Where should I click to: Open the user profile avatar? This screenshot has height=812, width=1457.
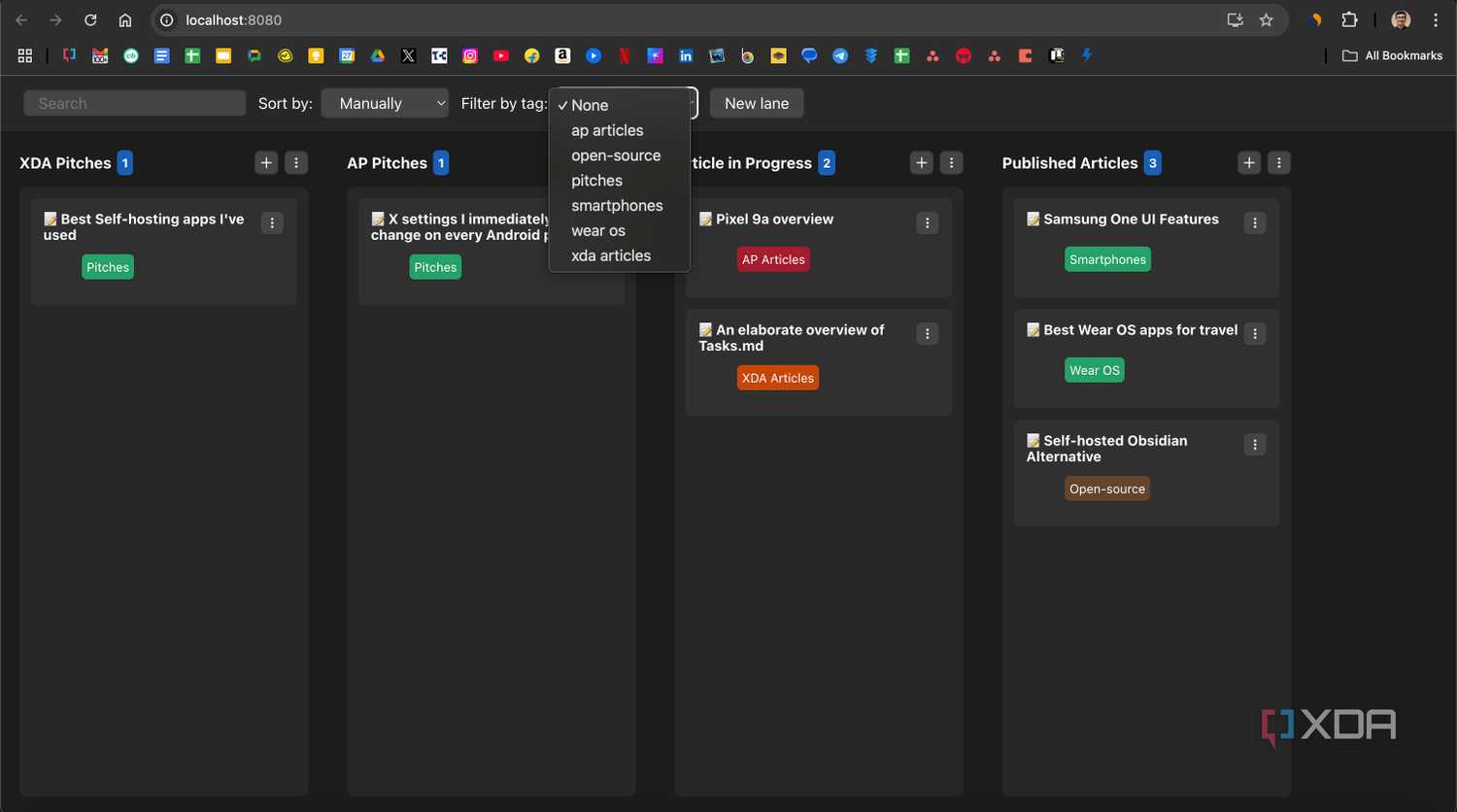pos(1401,20)
